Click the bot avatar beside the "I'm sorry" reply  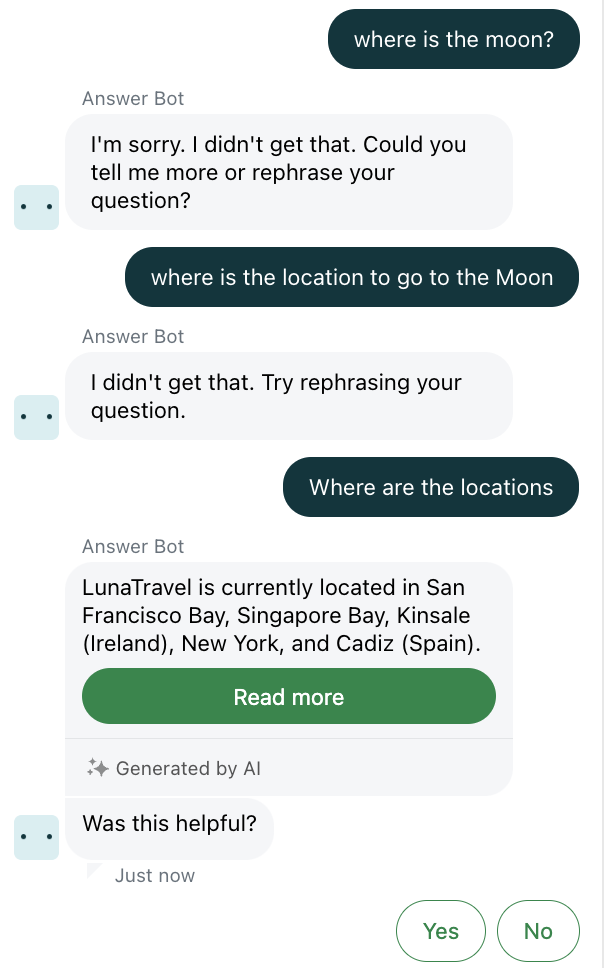point(37,207)
